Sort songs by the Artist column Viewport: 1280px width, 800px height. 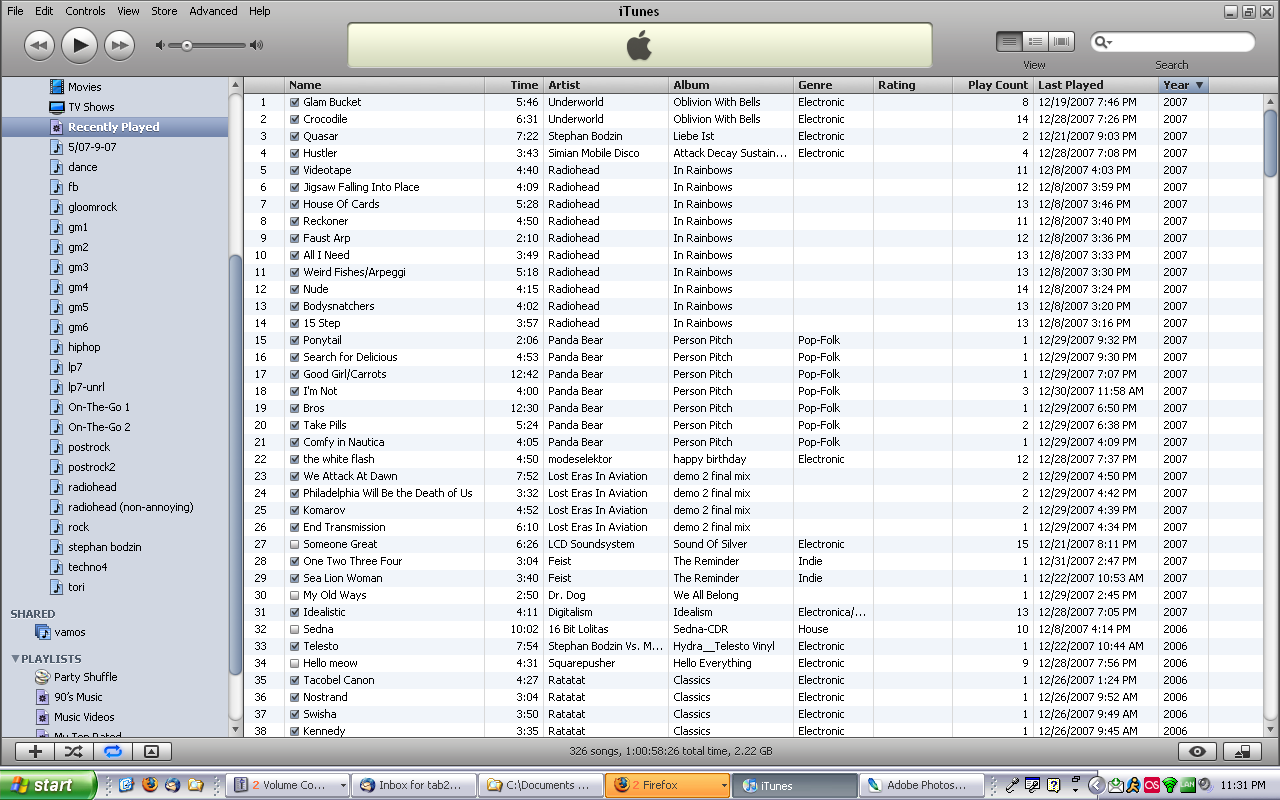tap(606, 85)
